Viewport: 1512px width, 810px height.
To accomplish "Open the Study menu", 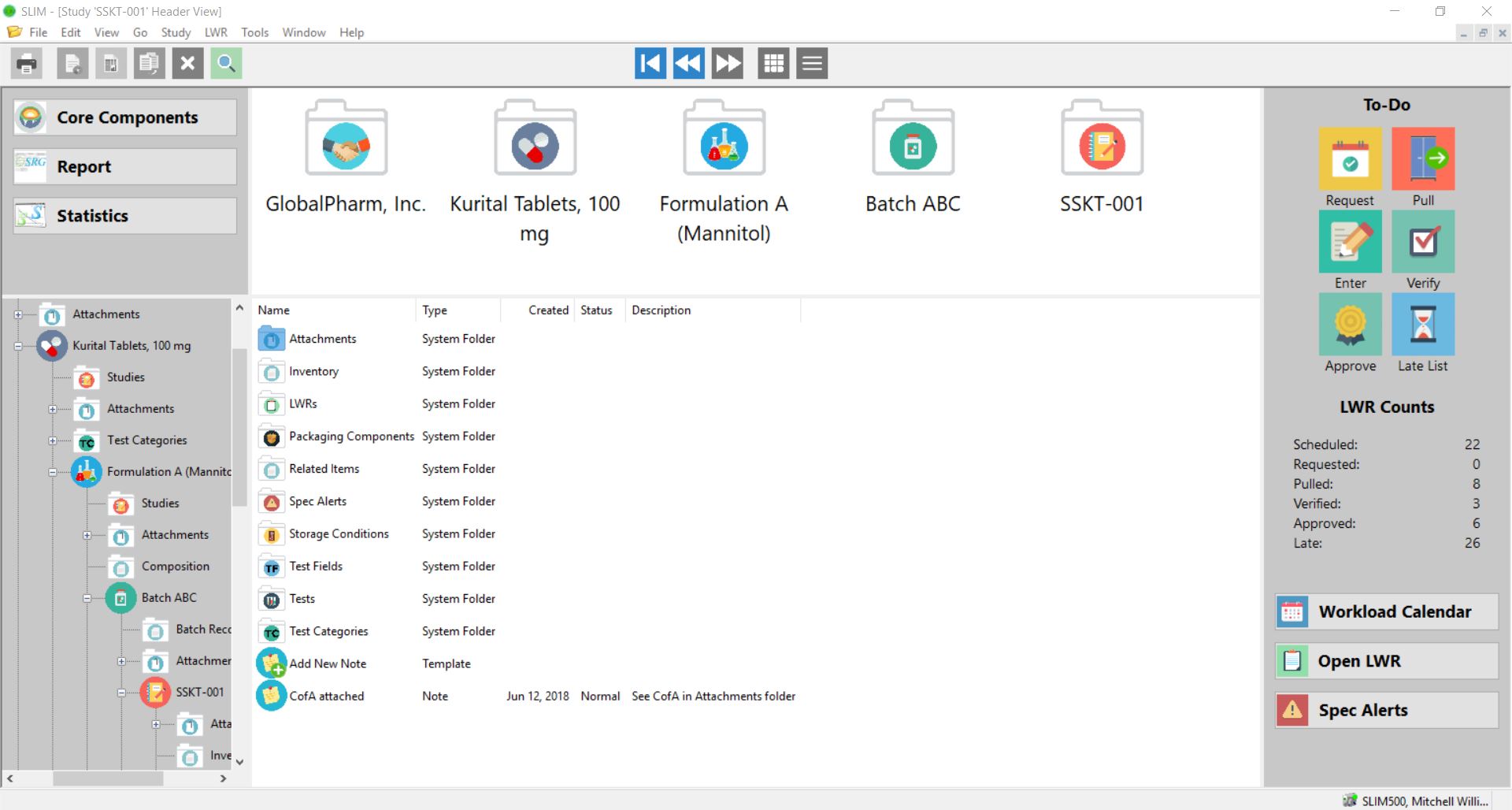I will [176, 32].
